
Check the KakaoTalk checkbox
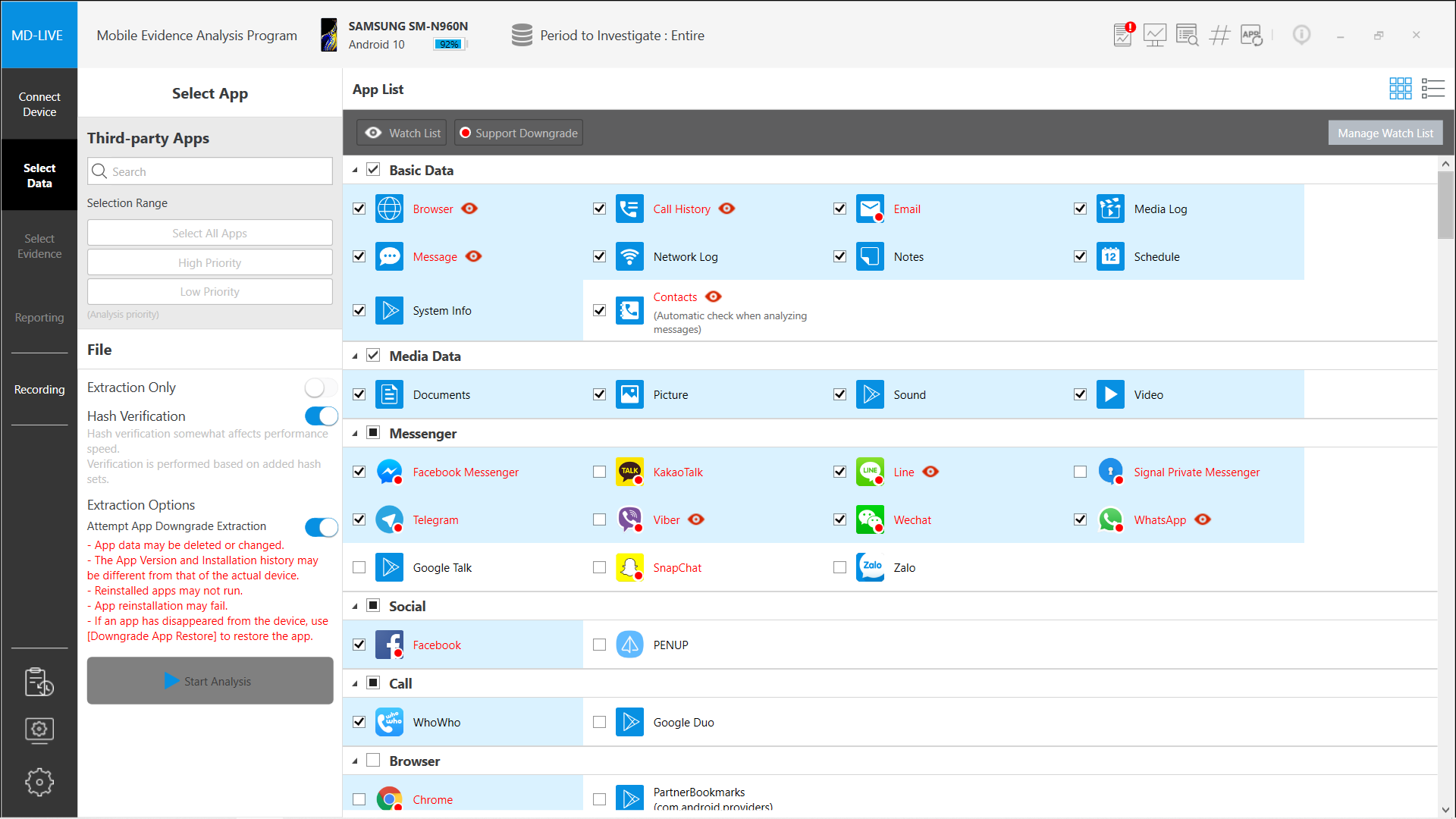599,472
